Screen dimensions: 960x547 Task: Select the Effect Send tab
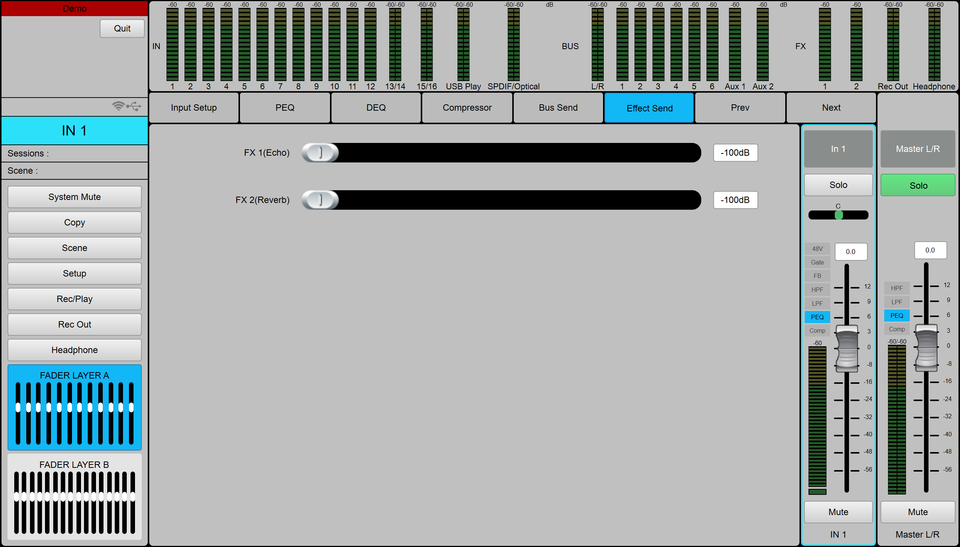tap(650, 108)
